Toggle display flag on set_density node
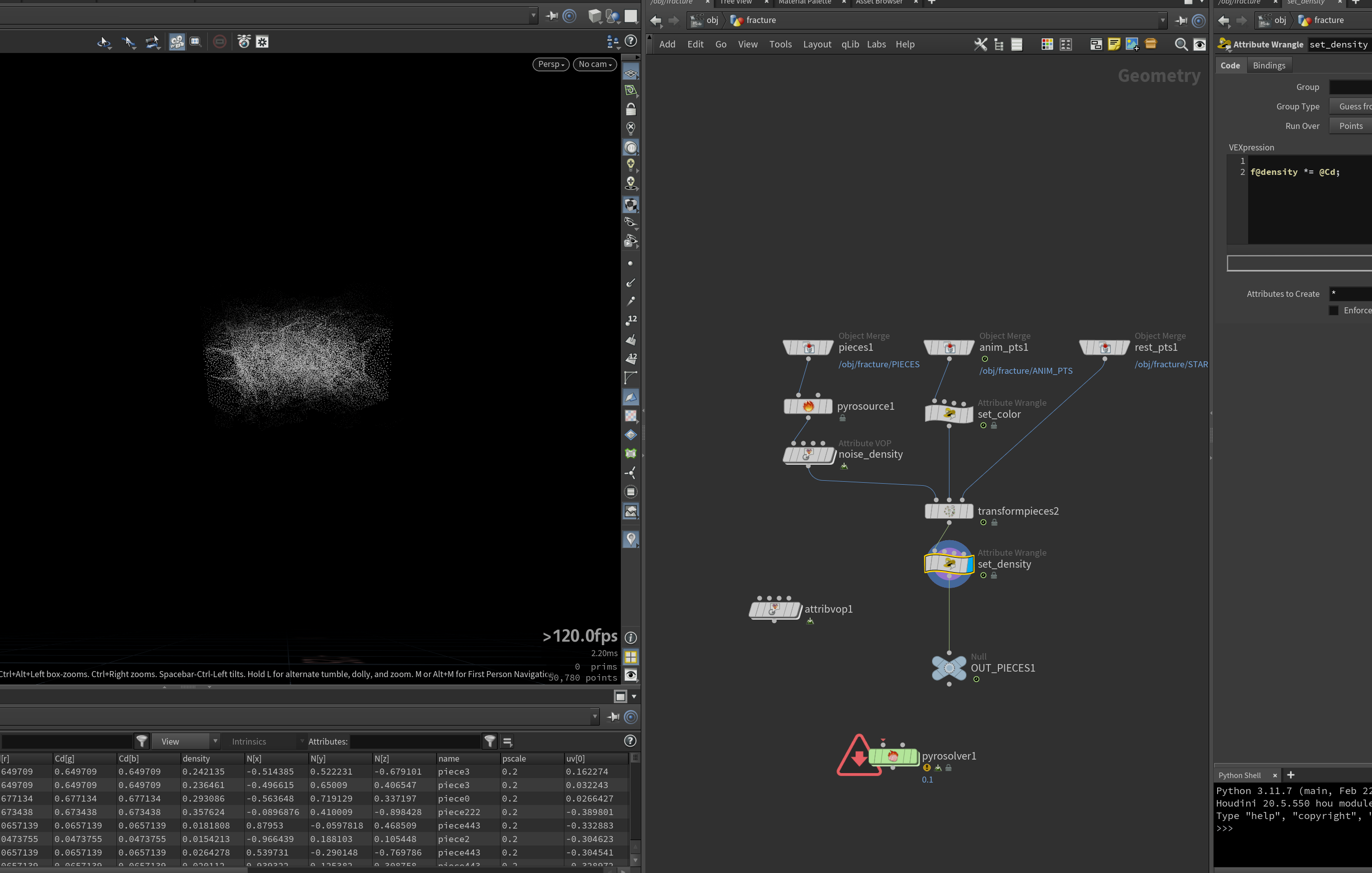Image resolution: width=1372 pixels, height=873 pixels. tap(968, 564)
